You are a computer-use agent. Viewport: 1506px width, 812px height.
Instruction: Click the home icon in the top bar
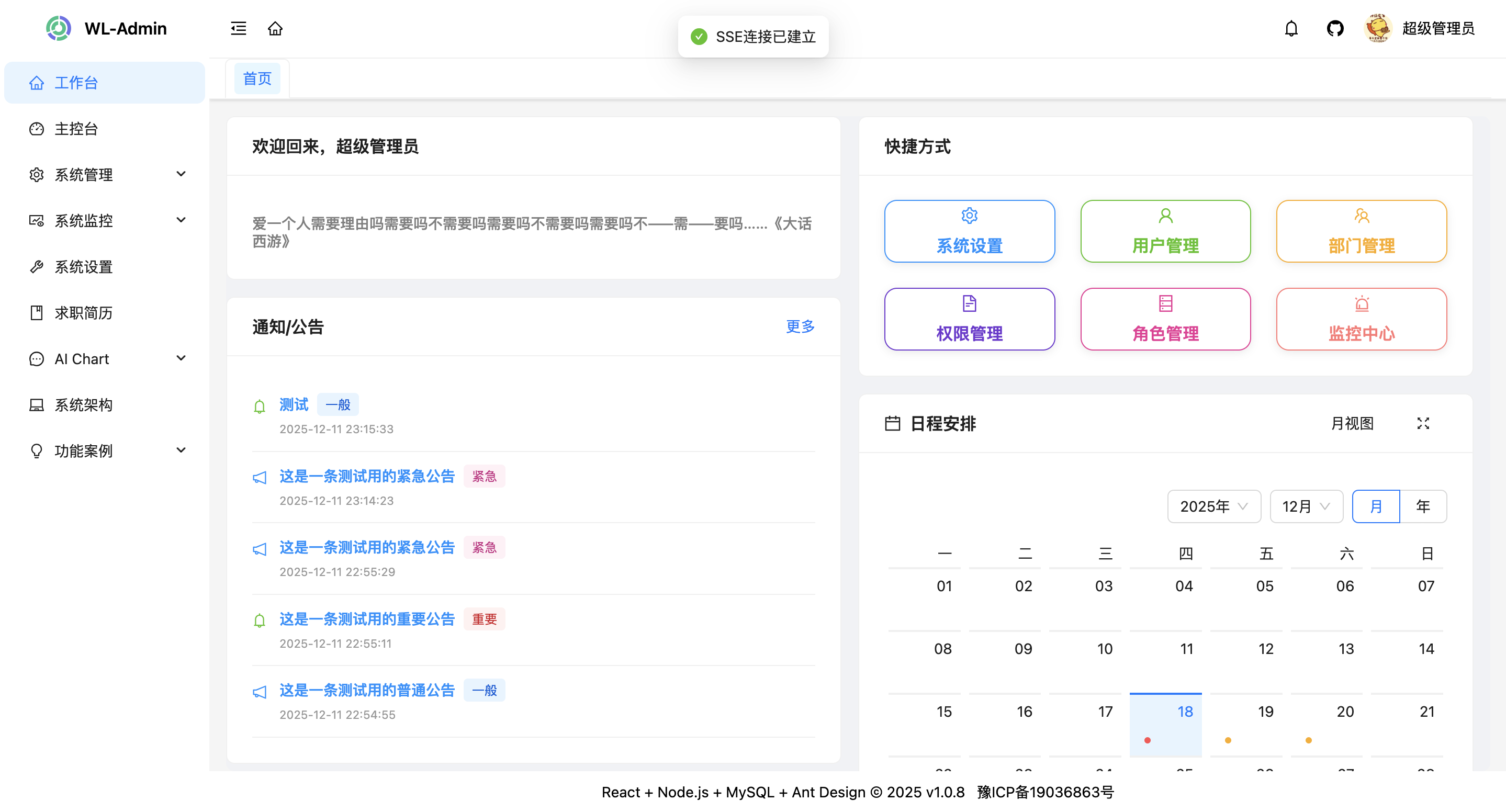click(x=275, y=28)
